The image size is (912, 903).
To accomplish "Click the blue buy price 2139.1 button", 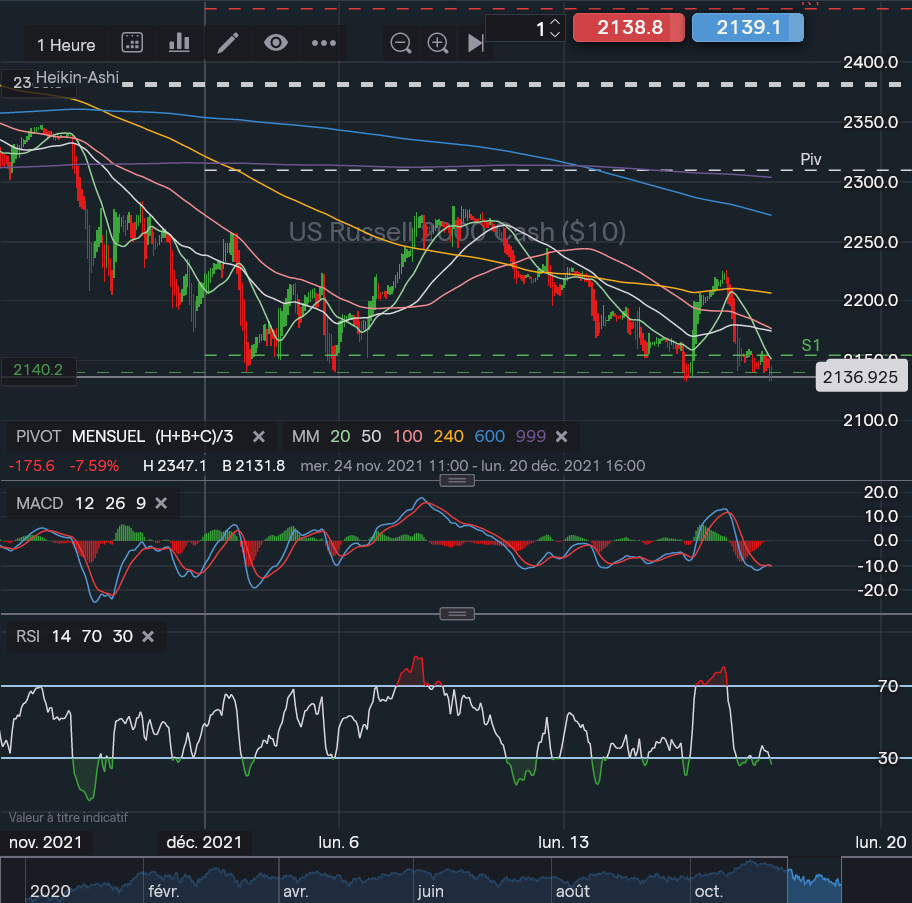I will tap(748, 27).
